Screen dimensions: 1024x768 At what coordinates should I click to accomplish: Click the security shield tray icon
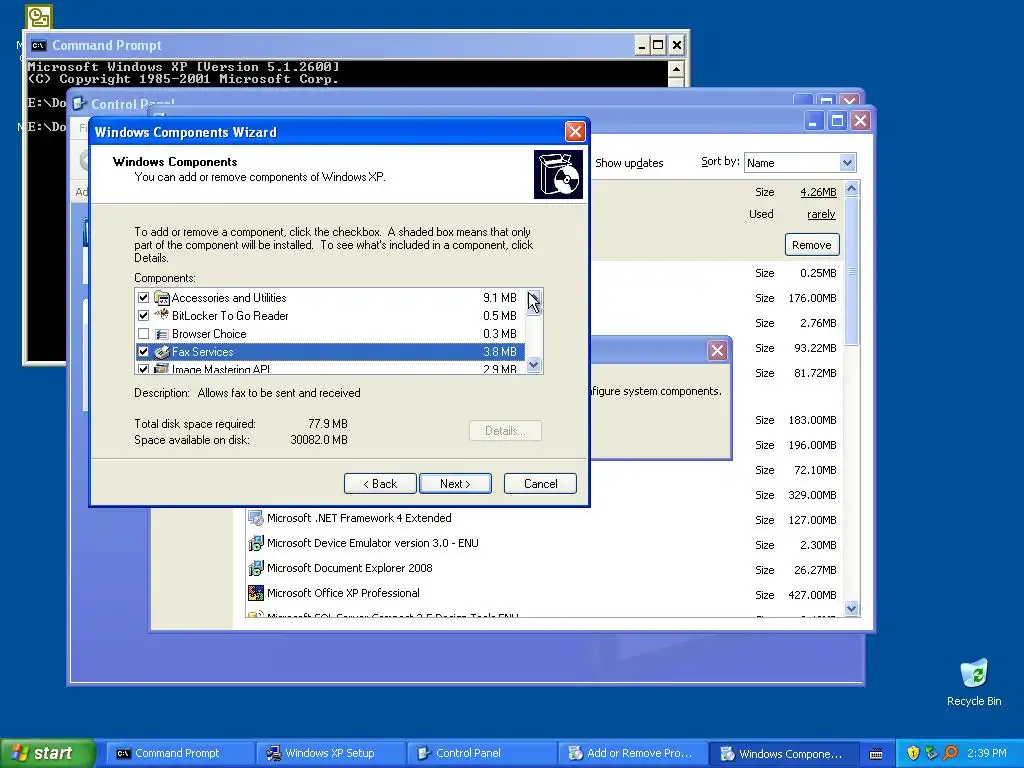(913, 753)
